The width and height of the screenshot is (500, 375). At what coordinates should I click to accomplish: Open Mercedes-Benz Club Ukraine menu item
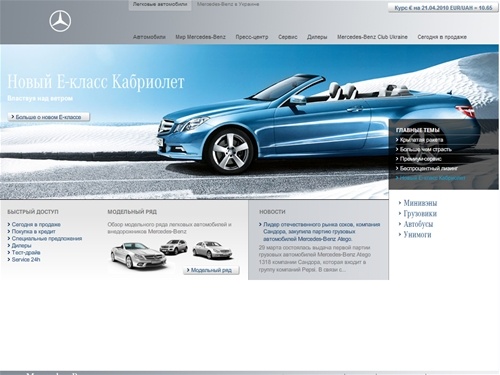tap(372, 37)
